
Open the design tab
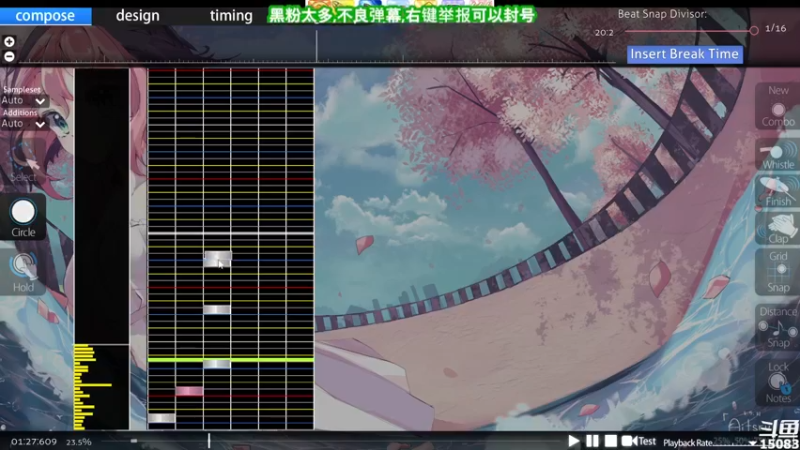[x=138, y=16]
